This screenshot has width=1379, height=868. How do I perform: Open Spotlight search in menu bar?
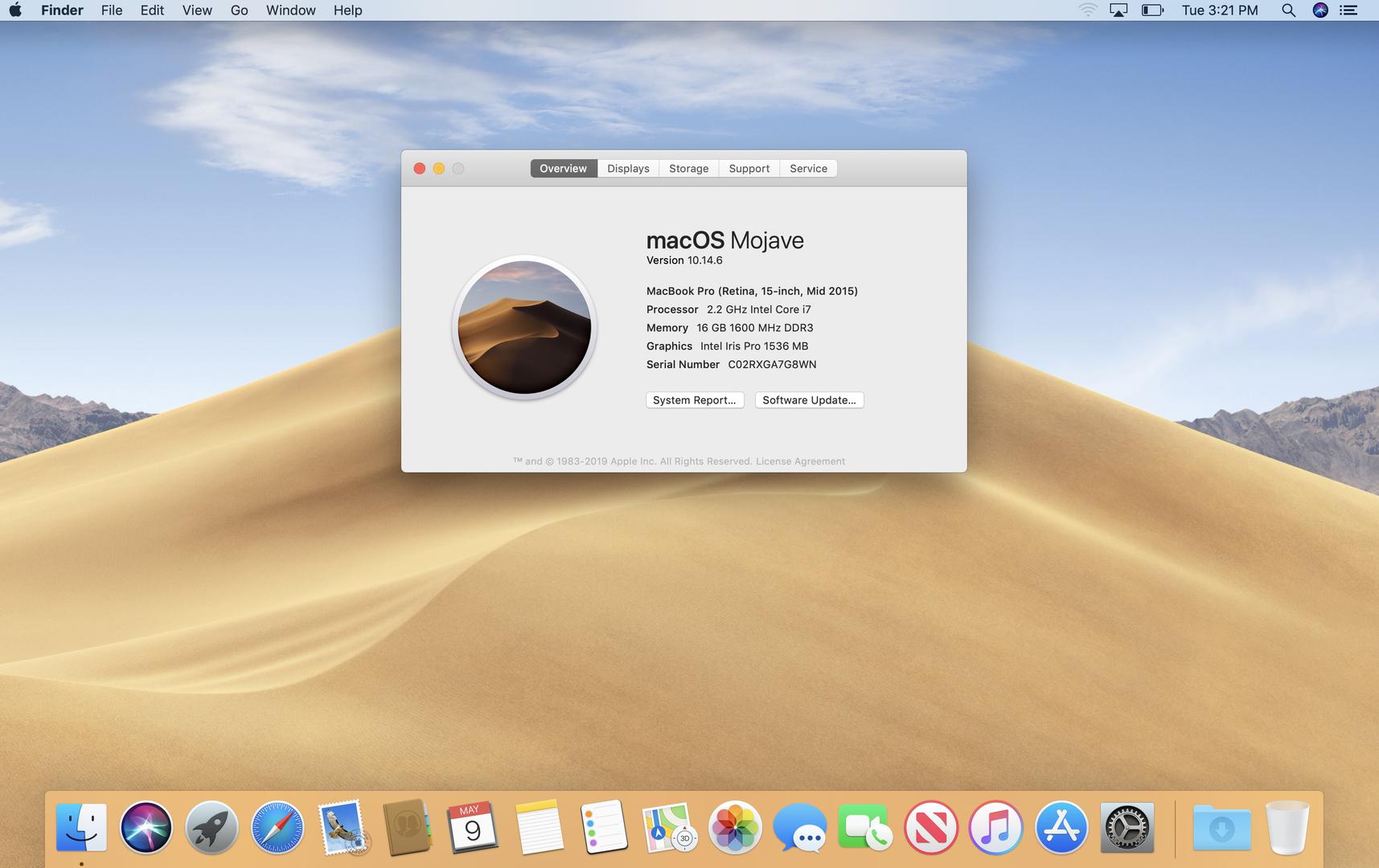pyautogui.click(x=1288, y=10)
